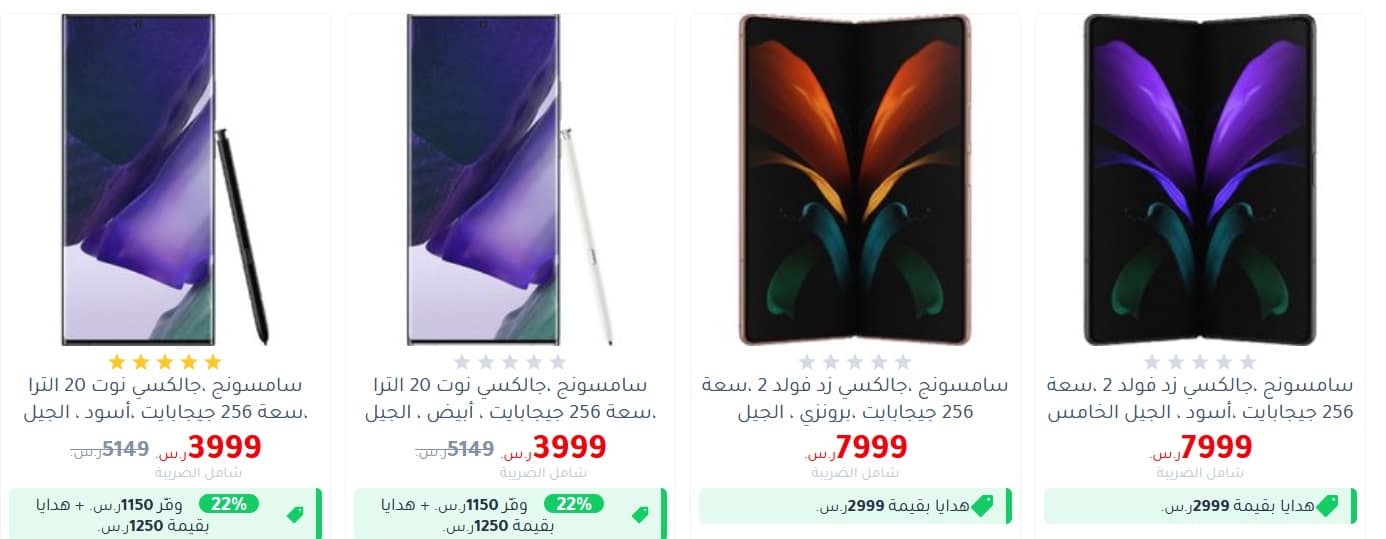This screenshot has width=1386, height=539.
Task: Click the gift tag icon on black Z Fold 2 offer
Action: (x=1327, y=506)
